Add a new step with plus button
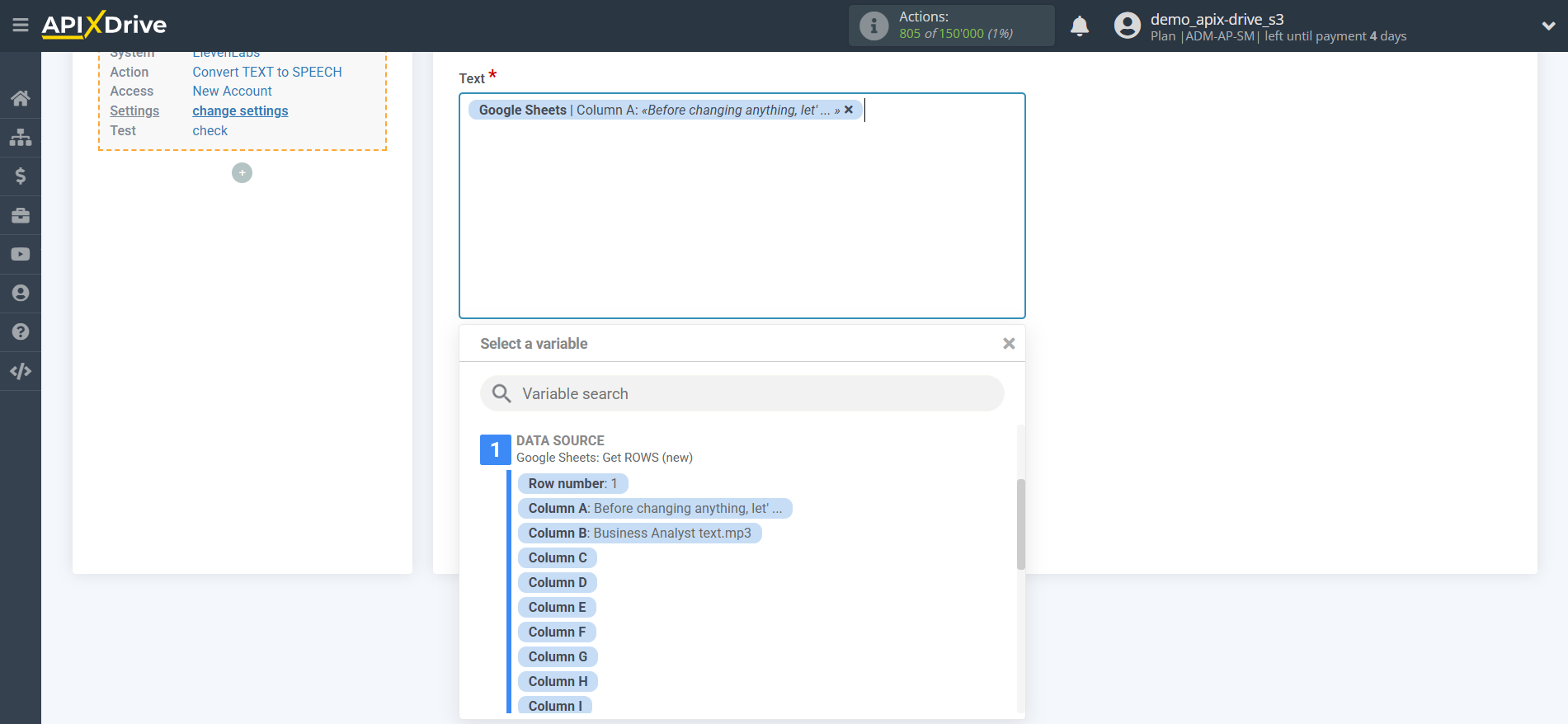 [242, 172]
